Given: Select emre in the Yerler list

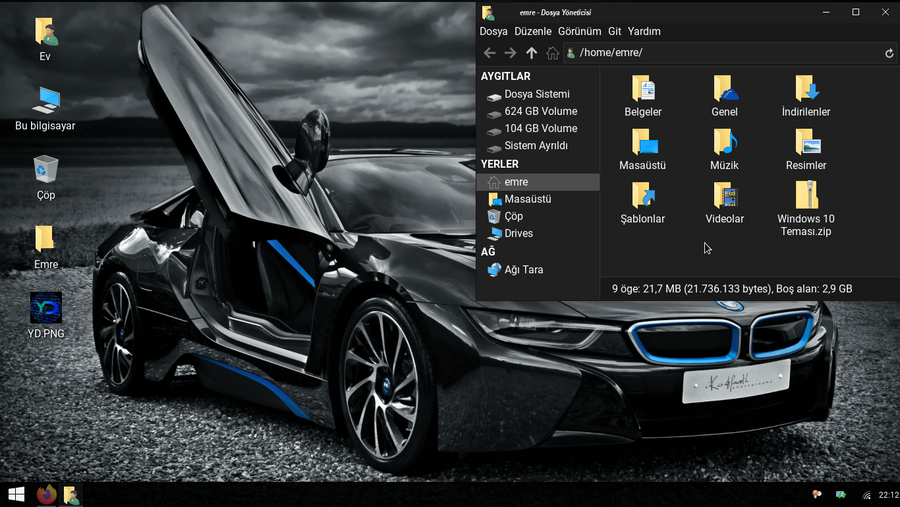Looking at the screenshot, I should click(538, 182).
